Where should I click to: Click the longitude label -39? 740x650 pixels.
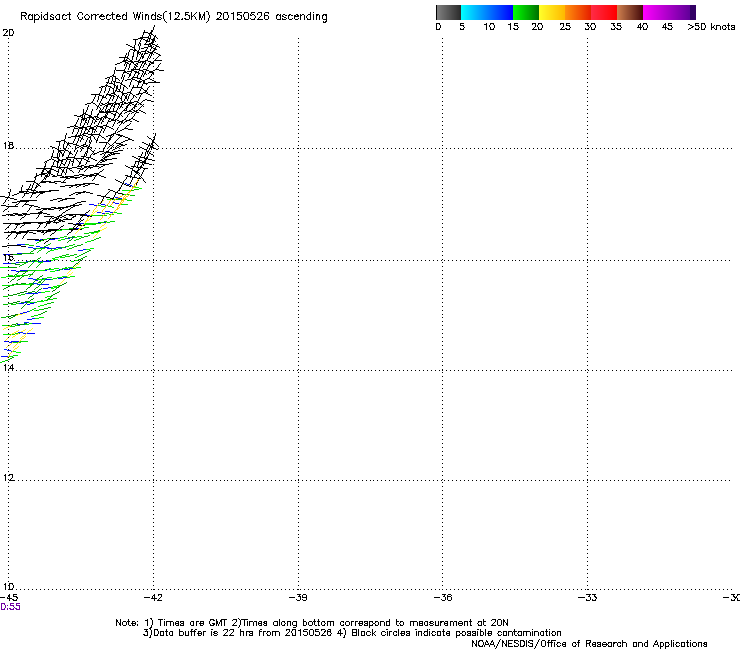(298, 598)
